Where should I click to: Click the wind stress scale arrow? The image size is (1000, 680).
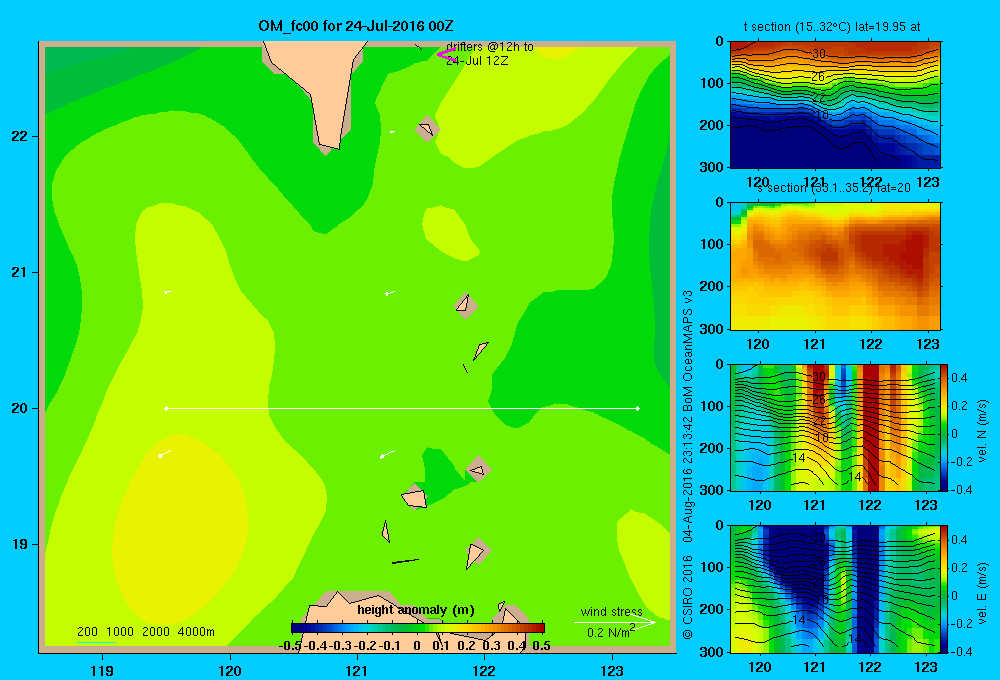coord(614,622)
